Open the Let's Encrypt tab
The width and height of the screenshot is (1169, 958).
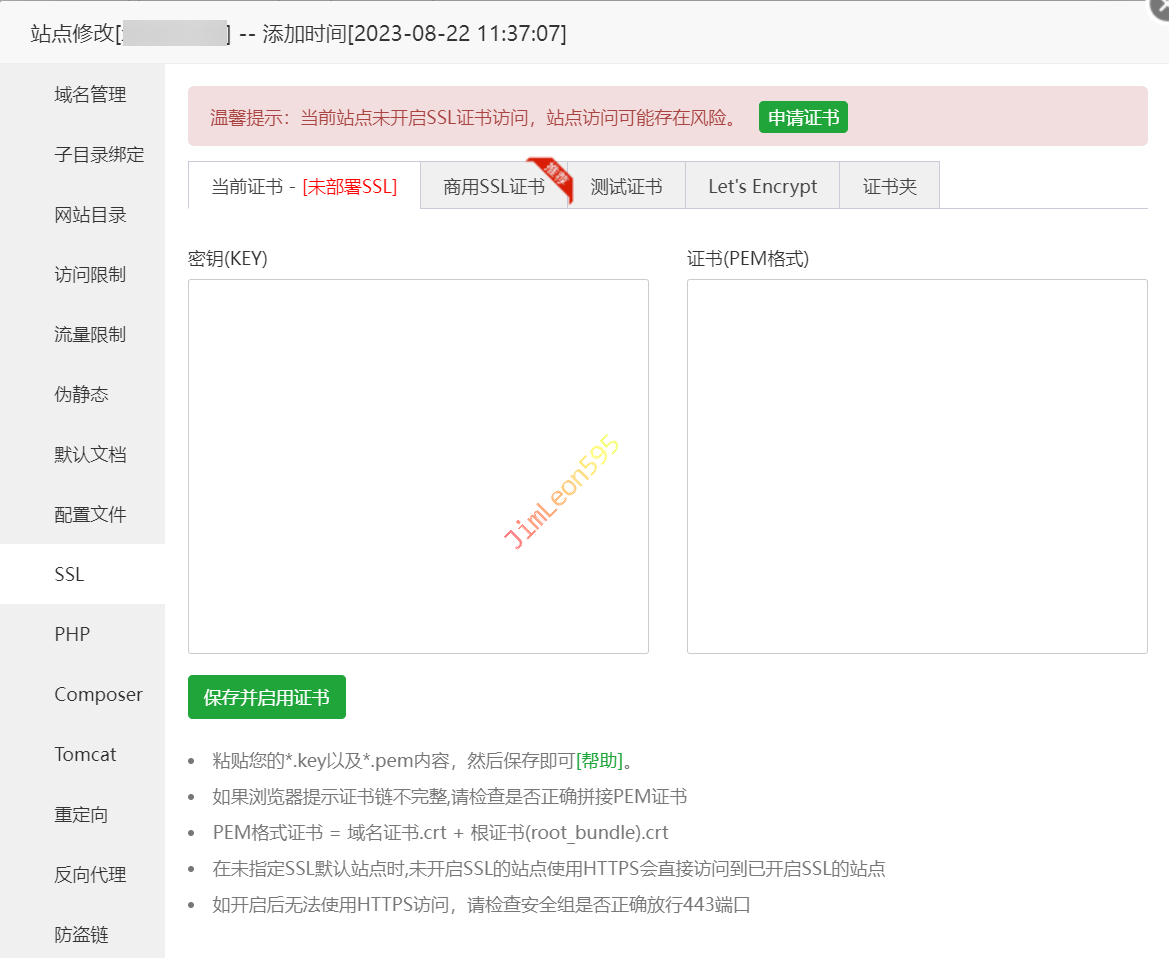(x=762, y=187)
